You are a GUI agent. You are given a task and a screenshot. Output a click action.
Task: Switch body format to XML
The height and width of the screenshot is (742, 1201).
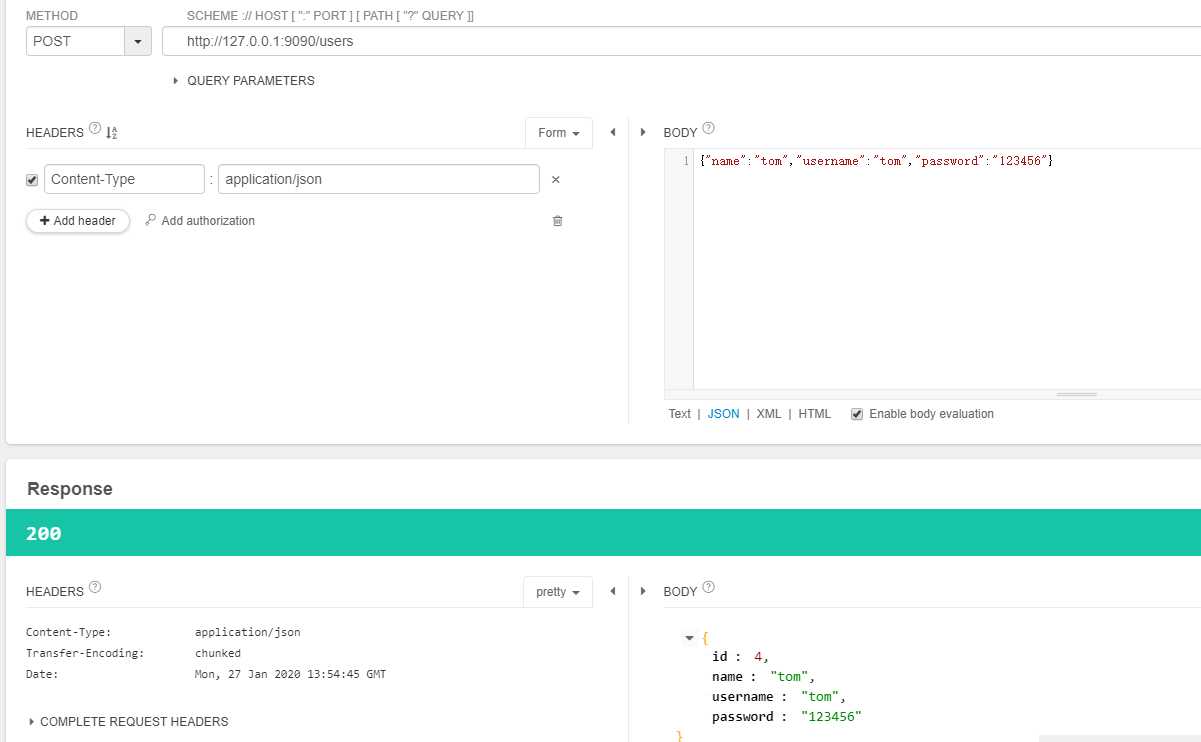click(x=769, y=414)
